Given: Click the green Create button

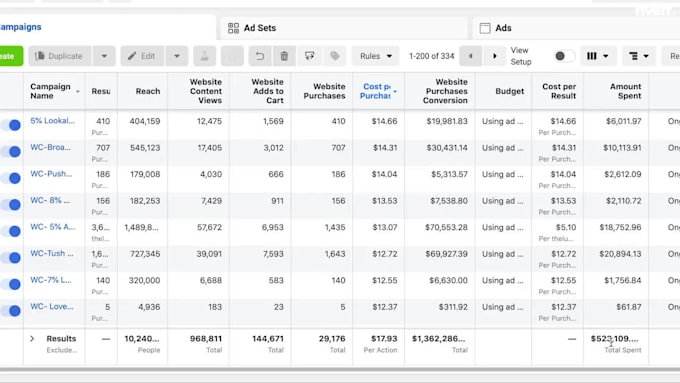Looking at the screenshot, I should pyautogui.click(x=11, y=56).
